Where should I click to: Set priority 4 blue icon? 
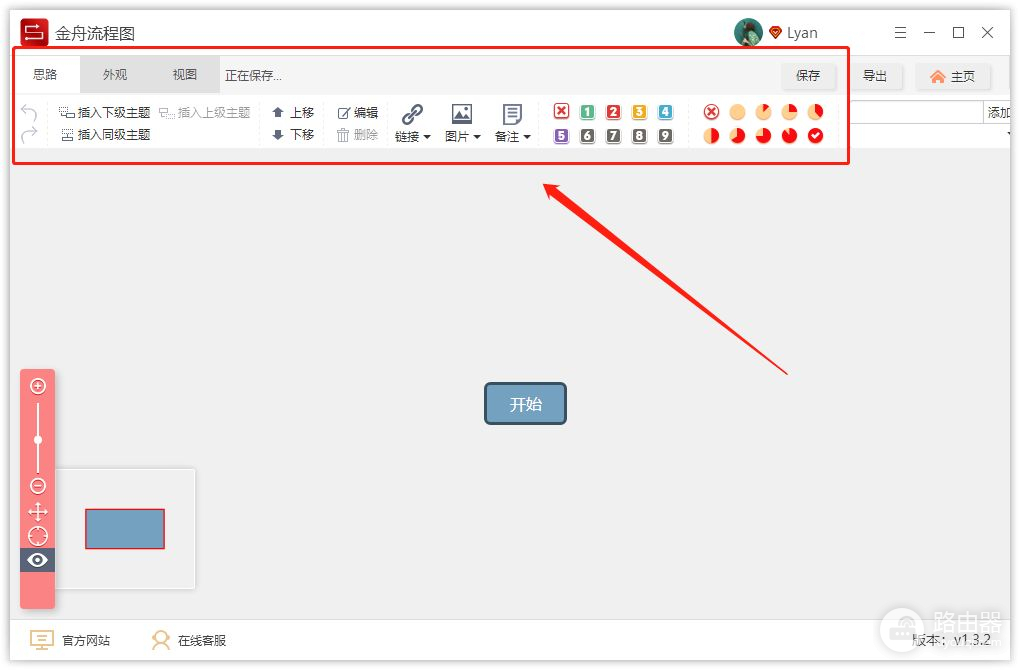point(665,112)
